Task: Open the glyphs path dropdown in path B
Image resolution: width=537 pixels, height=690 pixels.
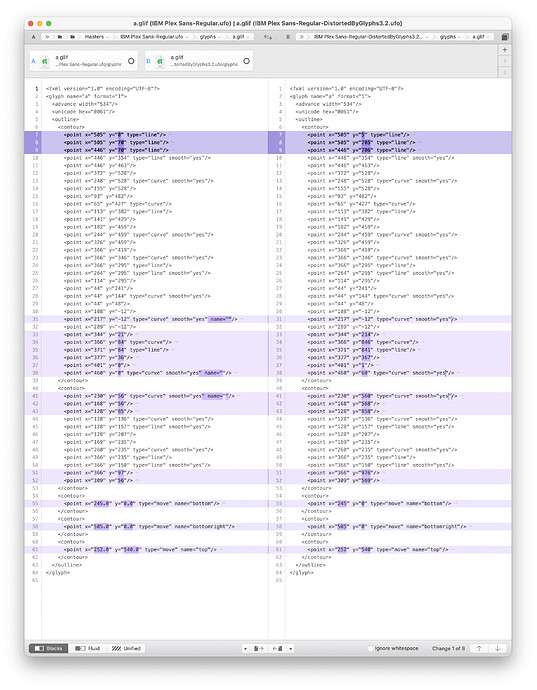Action: pyautogui.click(x=450, y=37)
